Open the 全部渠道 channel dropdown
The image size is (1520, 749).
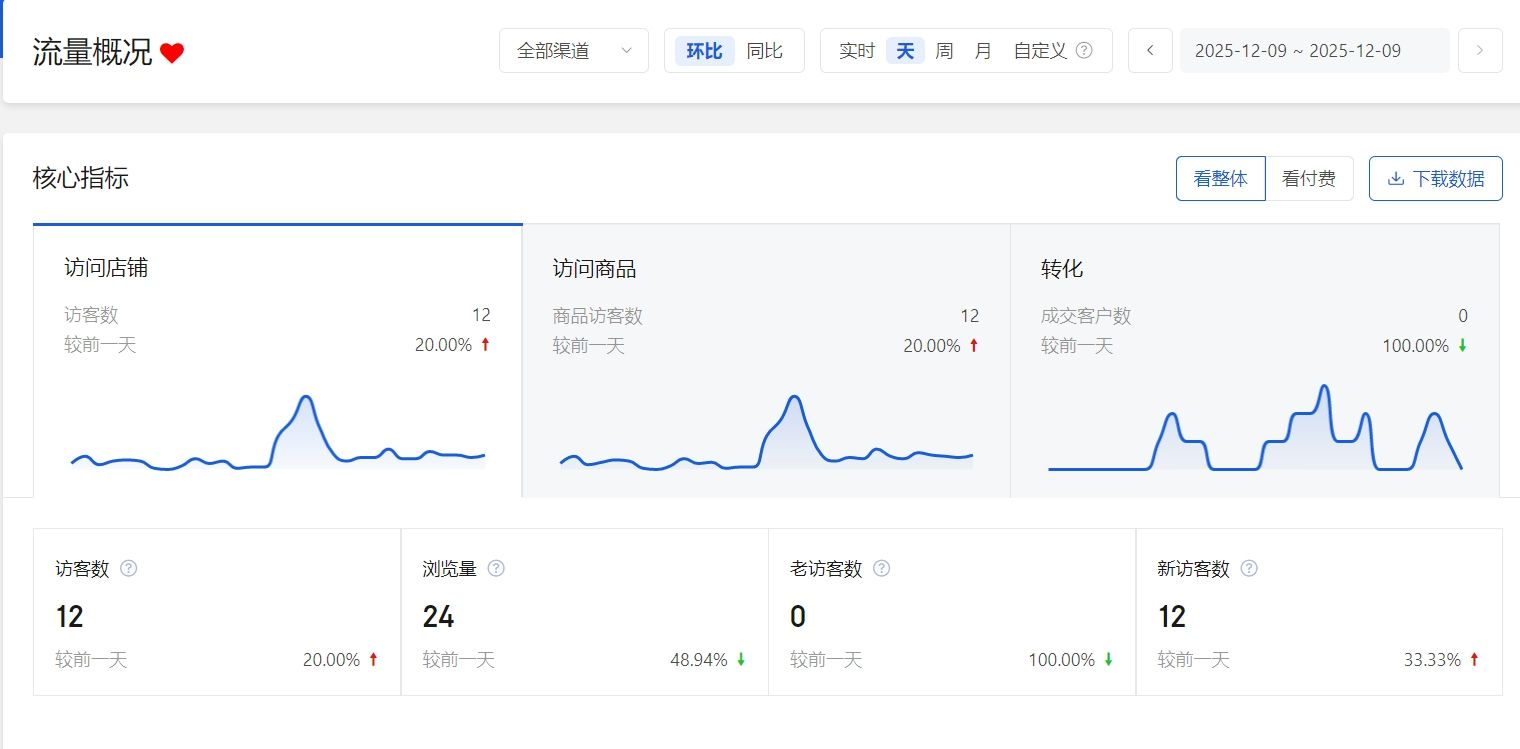(574, 51)
